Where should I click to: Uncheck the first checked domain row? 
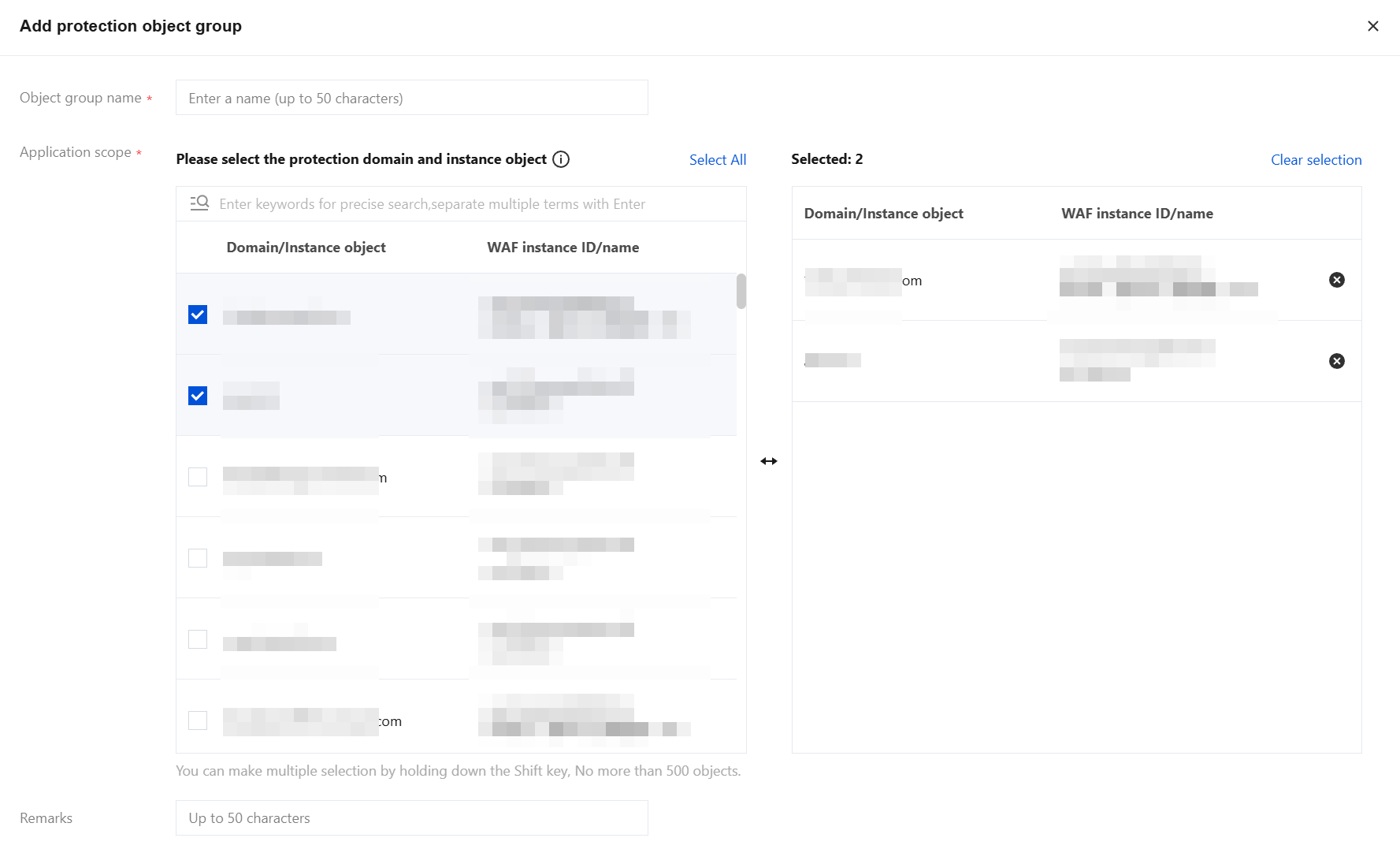pos(198,315)
